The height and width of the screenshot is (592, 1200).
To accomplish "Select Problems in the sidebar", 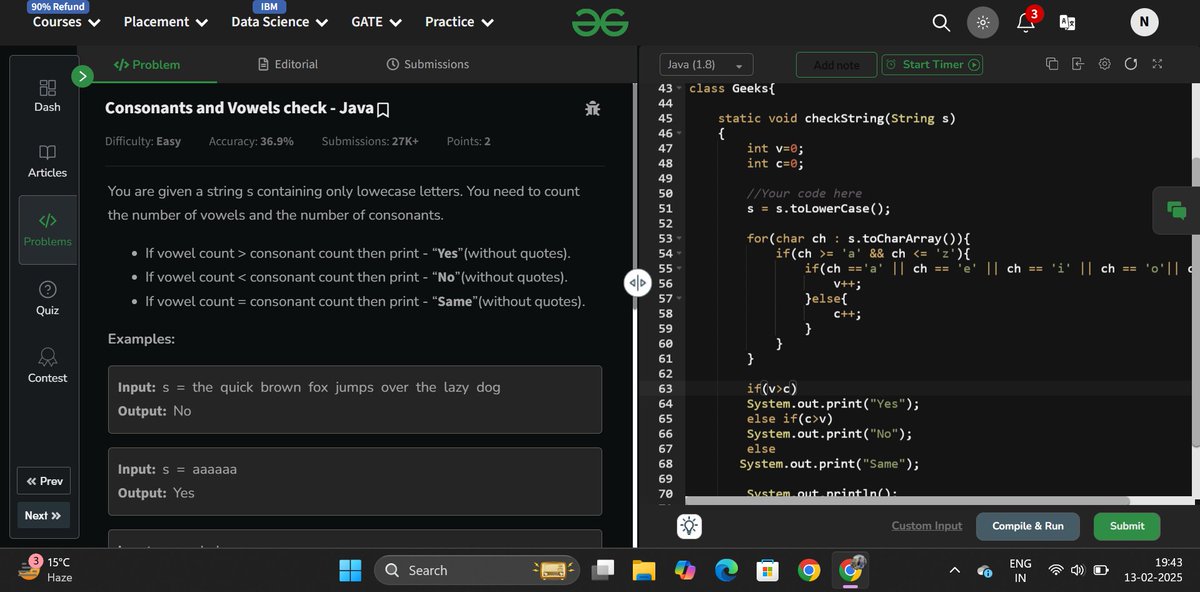I will click(x=47, y=230).
